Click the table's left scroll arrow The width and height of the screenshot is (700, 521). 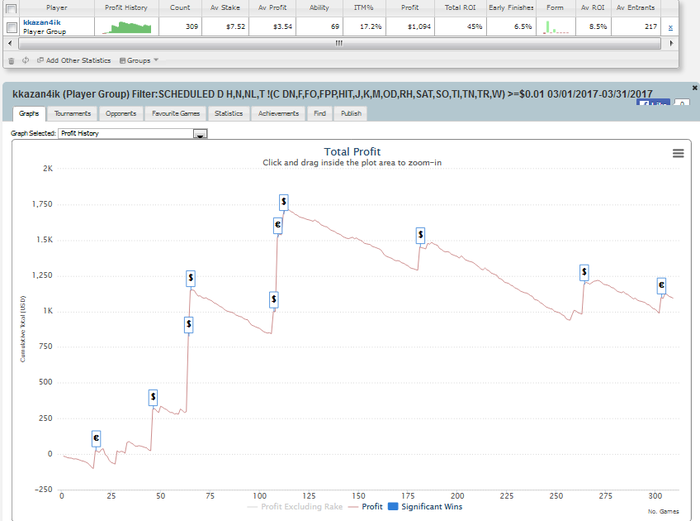(x=10, y=43)
